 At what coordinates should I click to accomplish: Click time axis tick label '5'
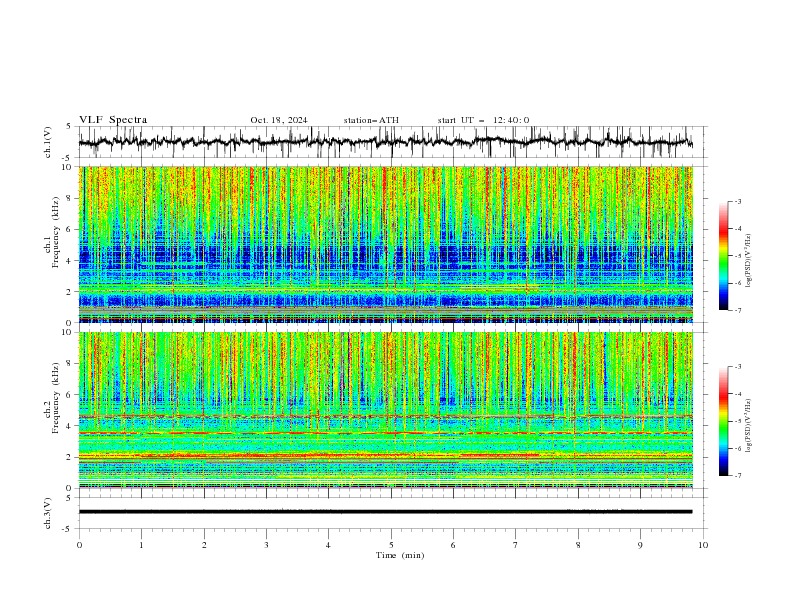click(391, 545)
